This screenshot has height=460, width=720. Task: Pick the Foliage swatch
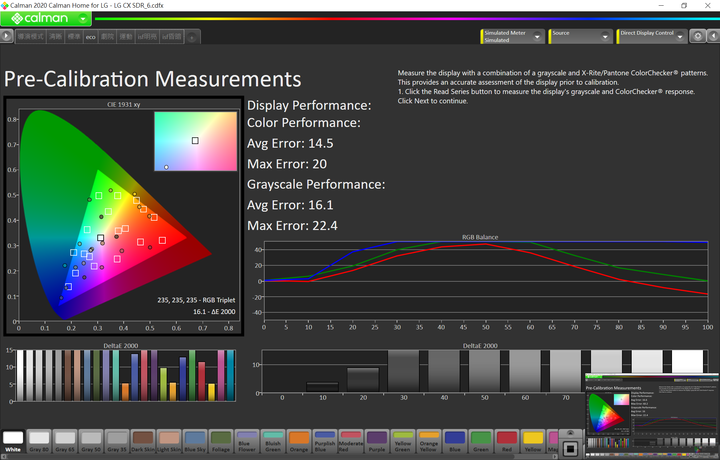pos(221,442)
